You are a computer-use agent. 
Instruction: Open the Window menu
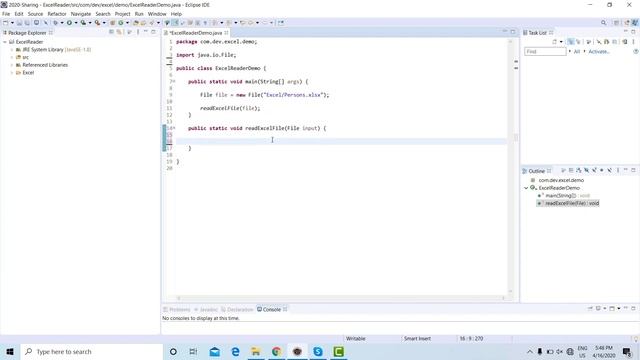[x=157, y=14]
